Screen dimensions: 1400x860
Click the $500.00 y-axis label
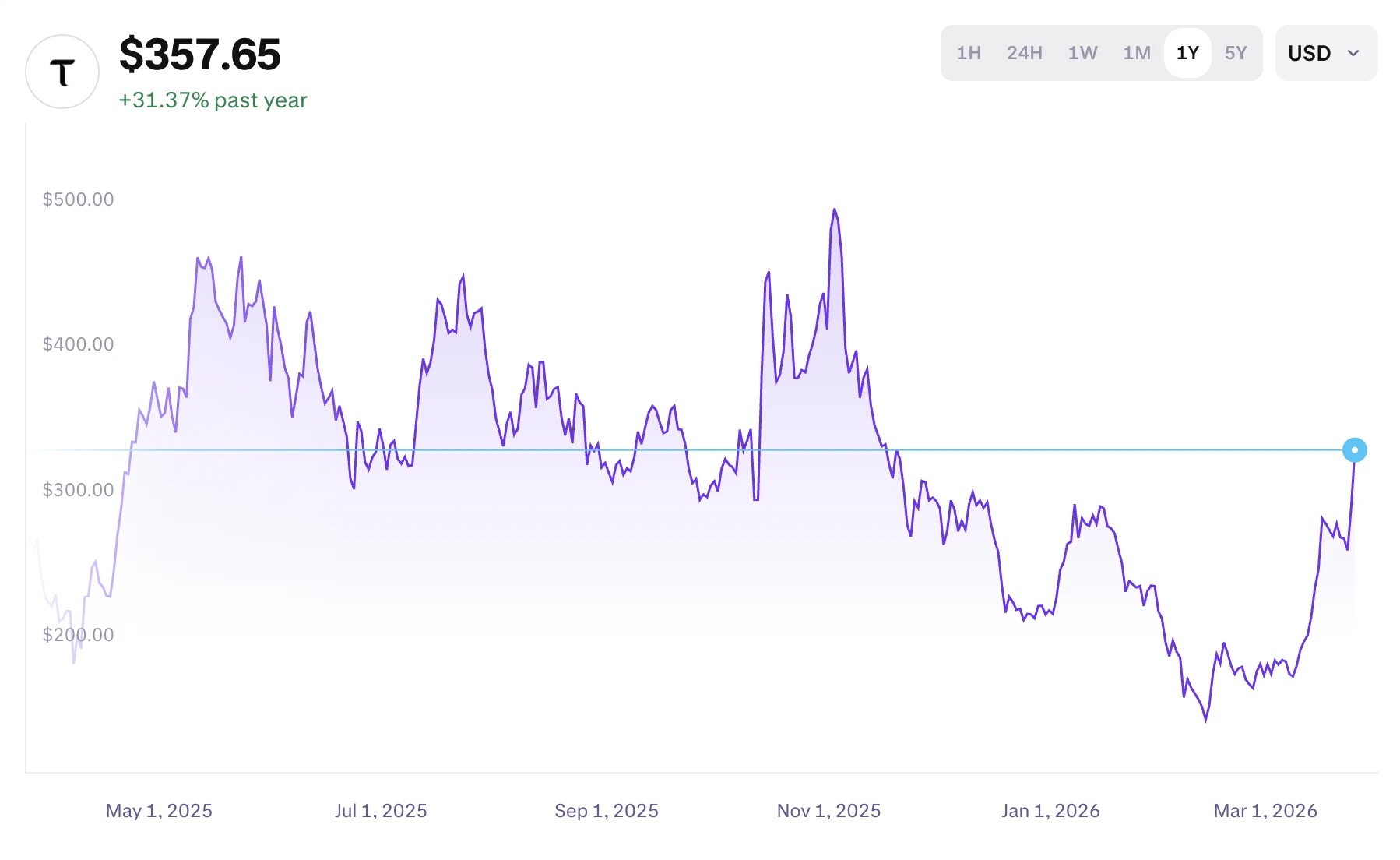(x=78, y=199)
